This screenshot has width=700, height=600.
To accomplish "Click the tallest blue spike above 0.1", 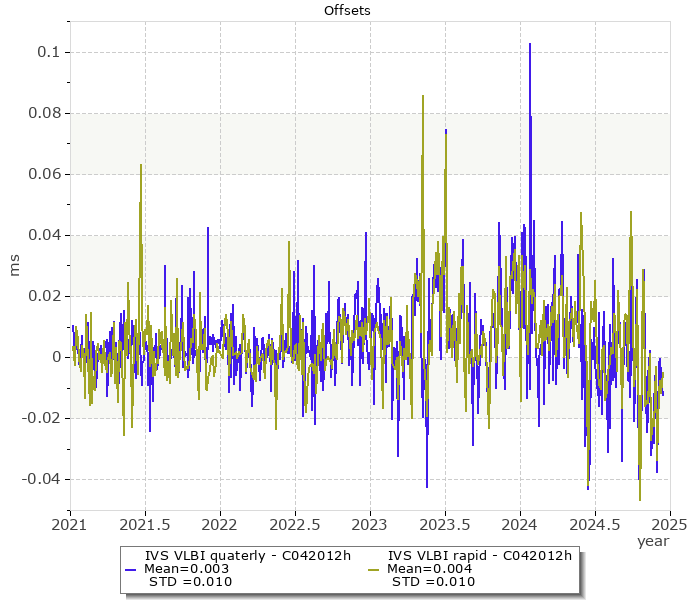I will (529, 46).
